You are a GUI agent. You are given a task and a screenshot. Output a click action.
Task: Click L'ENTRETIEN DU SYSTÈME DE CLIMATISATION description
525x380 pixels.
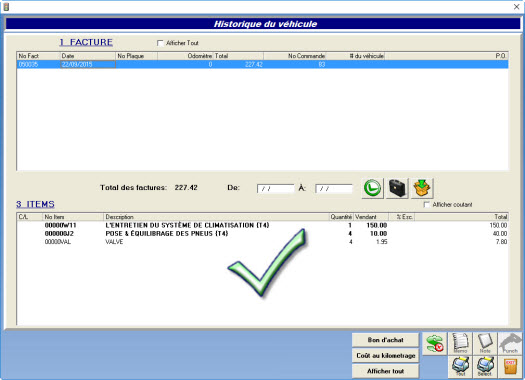pyautogui.click(x=187, y=225)
